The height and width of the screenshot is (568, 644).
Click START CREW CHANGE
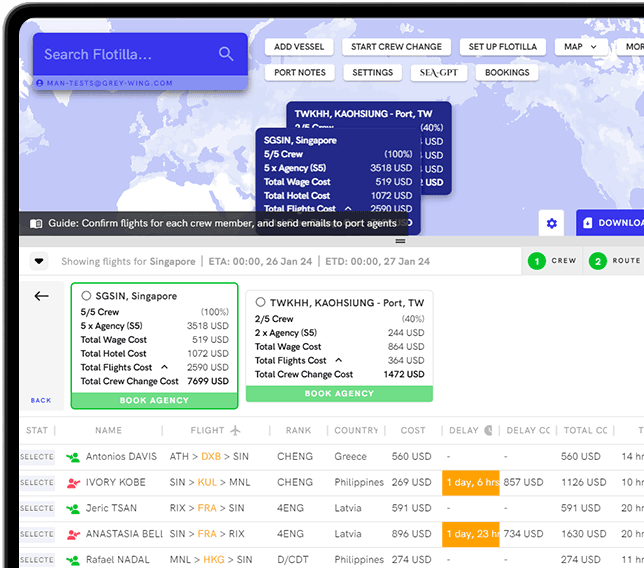click(x=396, y=47)
